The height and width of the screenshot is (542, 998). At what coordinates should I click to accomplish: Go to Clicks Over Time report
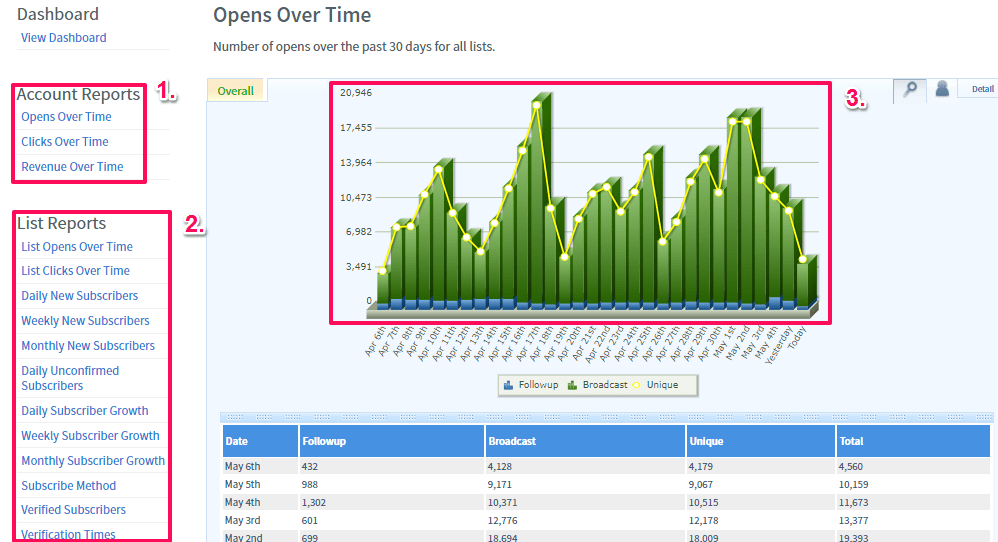[65, 142]
